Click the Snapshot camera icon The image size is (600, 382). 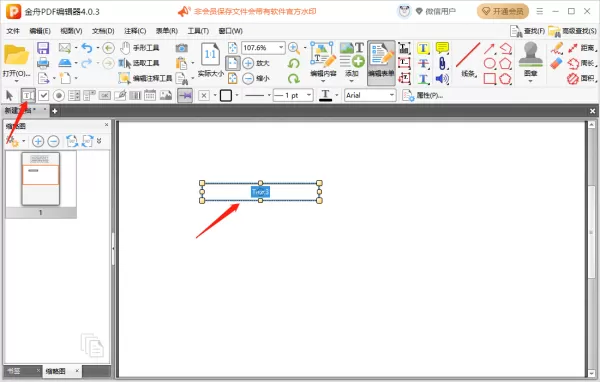[x=181, y=48]
